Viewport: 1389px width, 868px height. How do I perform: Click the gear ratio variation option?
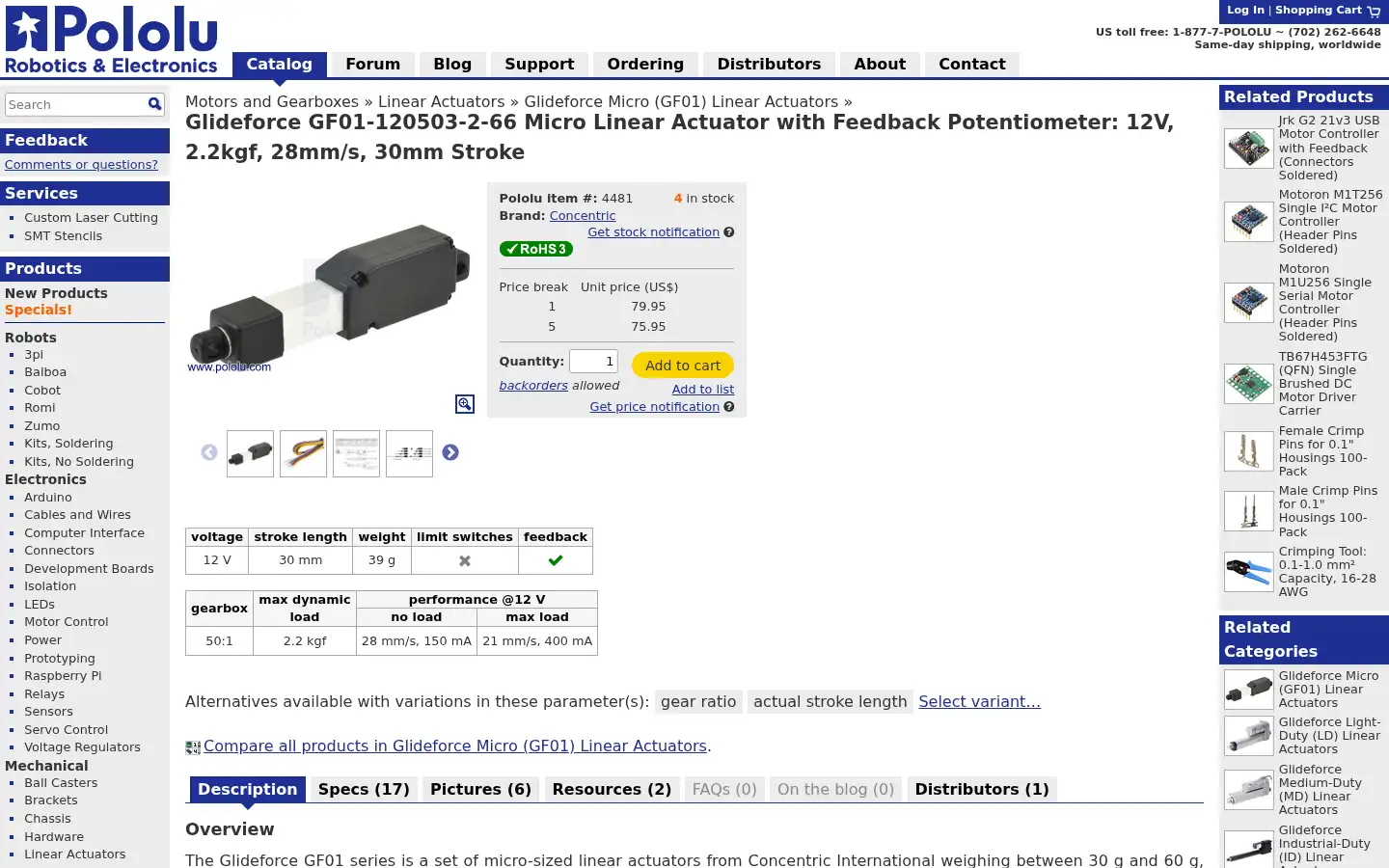(698, 702)
